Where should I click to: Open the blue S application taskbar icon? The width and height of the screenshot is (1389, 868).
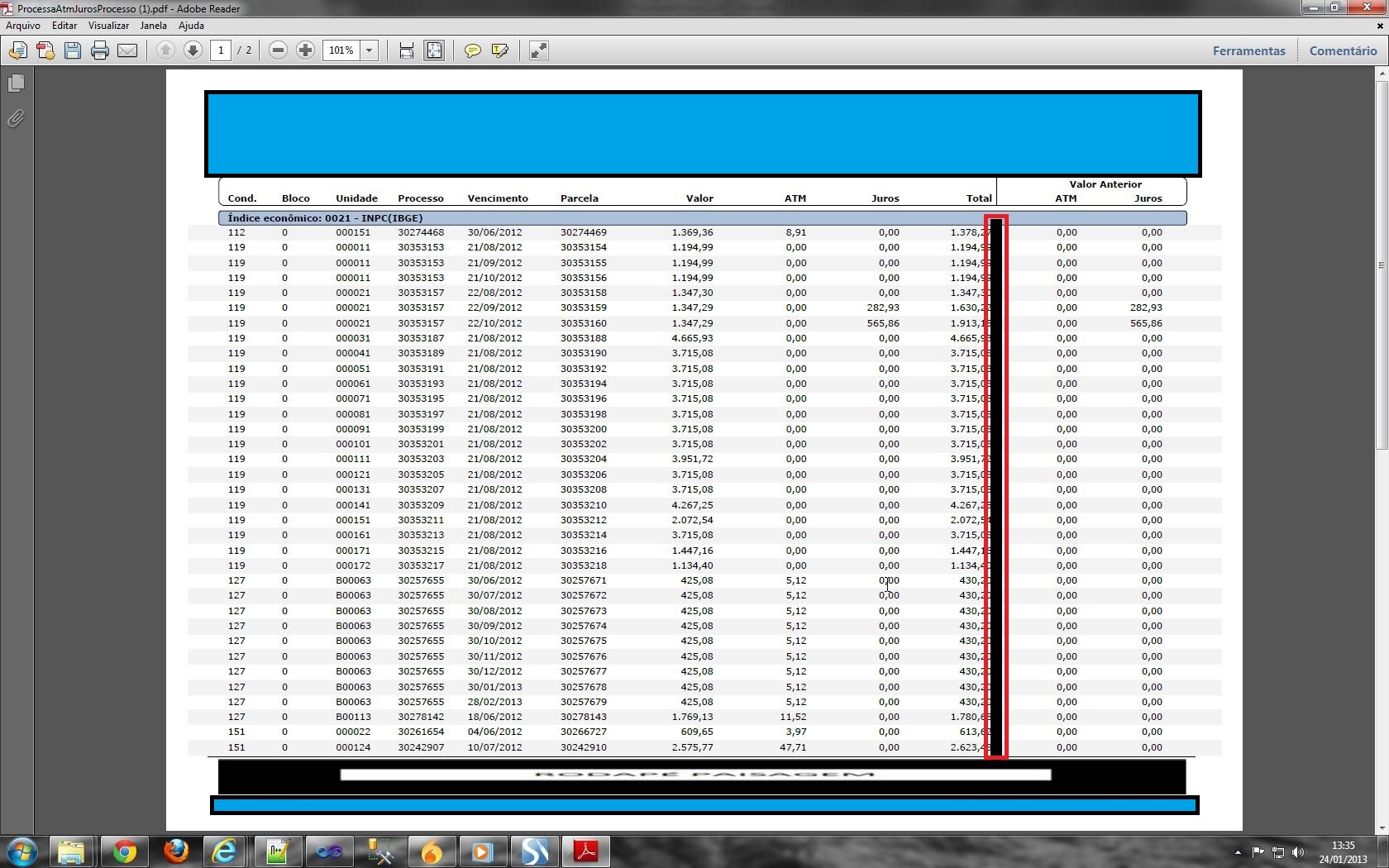[534, 851]
